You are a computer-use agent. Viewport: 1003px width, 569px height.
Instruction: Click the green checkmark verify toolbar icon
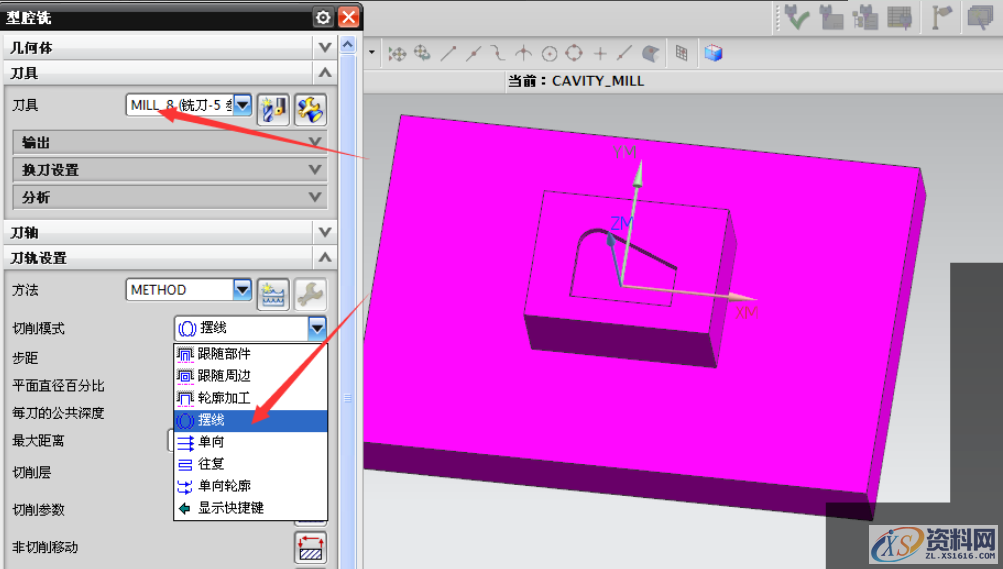pos(797,17)
